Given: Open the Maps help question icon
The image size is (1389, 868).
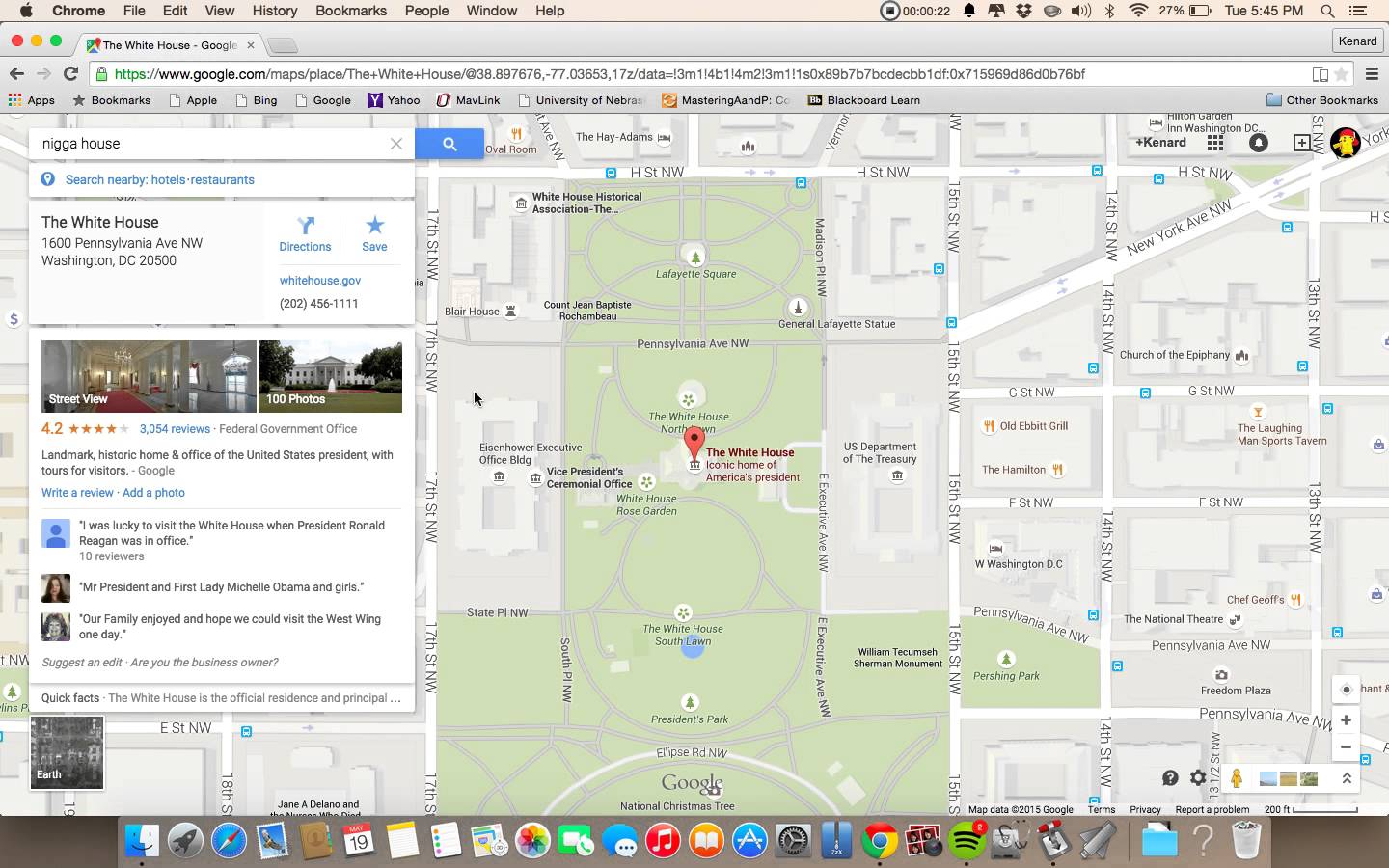Looking at the screenshot, I should (x=1170, y=777).
